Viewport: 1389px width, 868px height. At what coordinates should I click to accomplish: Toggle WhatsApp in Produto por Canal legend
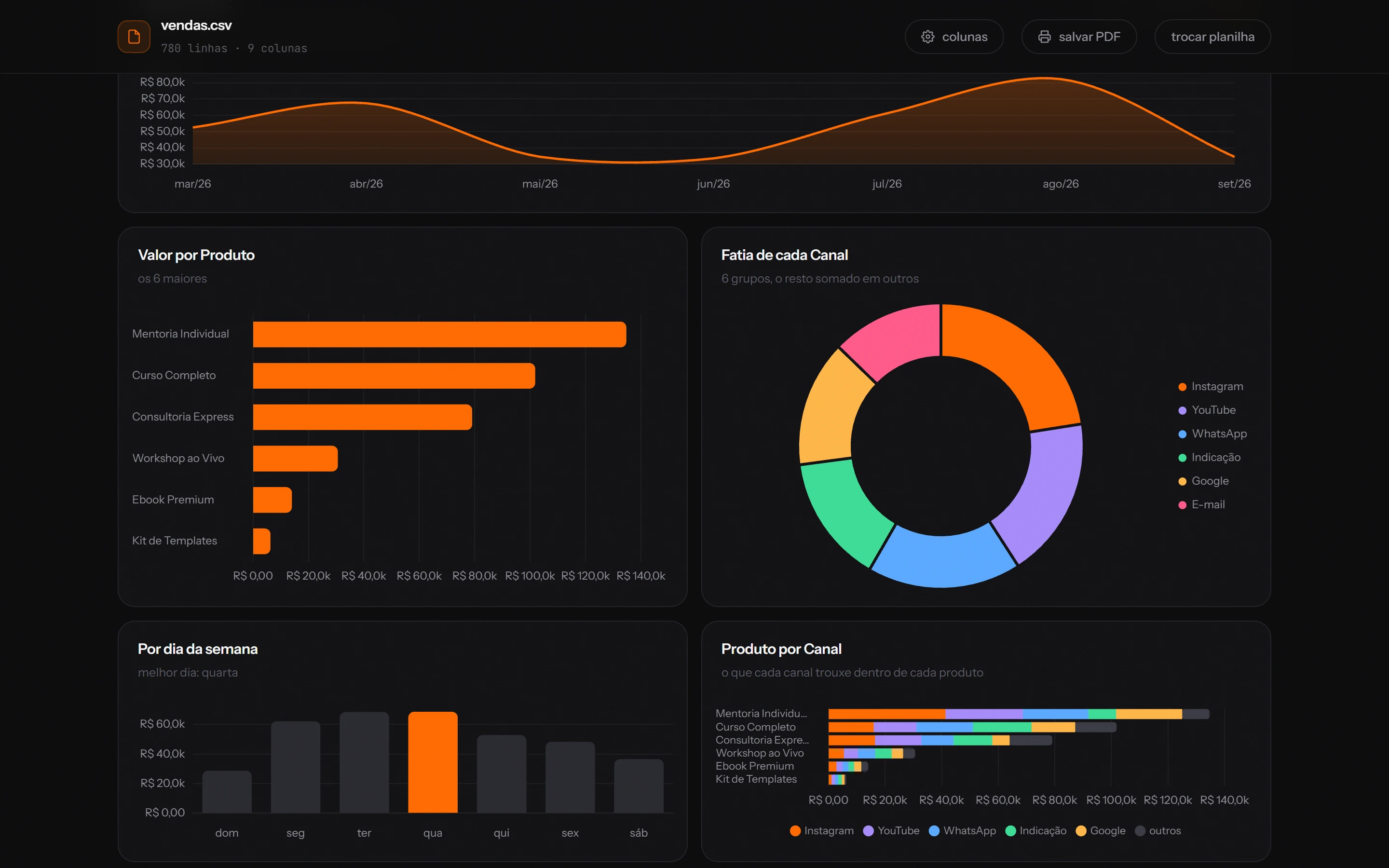[x=962, y=831]
